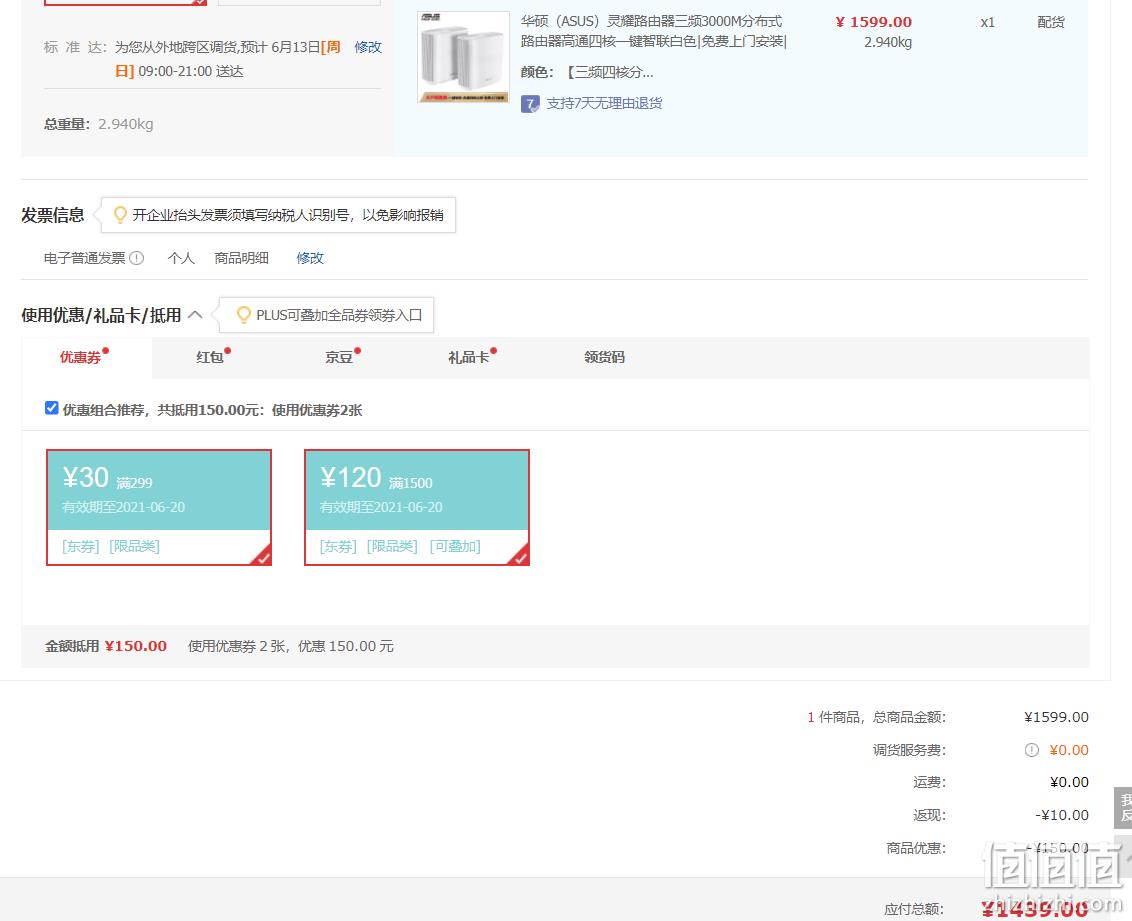The height and width of the screenshot is (921, 1132).
Task: Click the 个人 invoice title text
Action: (x=181, y=258)
